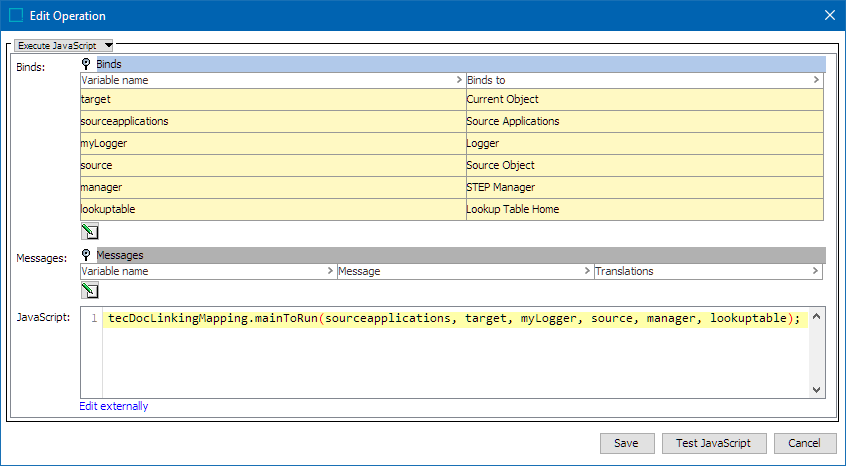Click the edit icon below Binds table

(89, 232)
